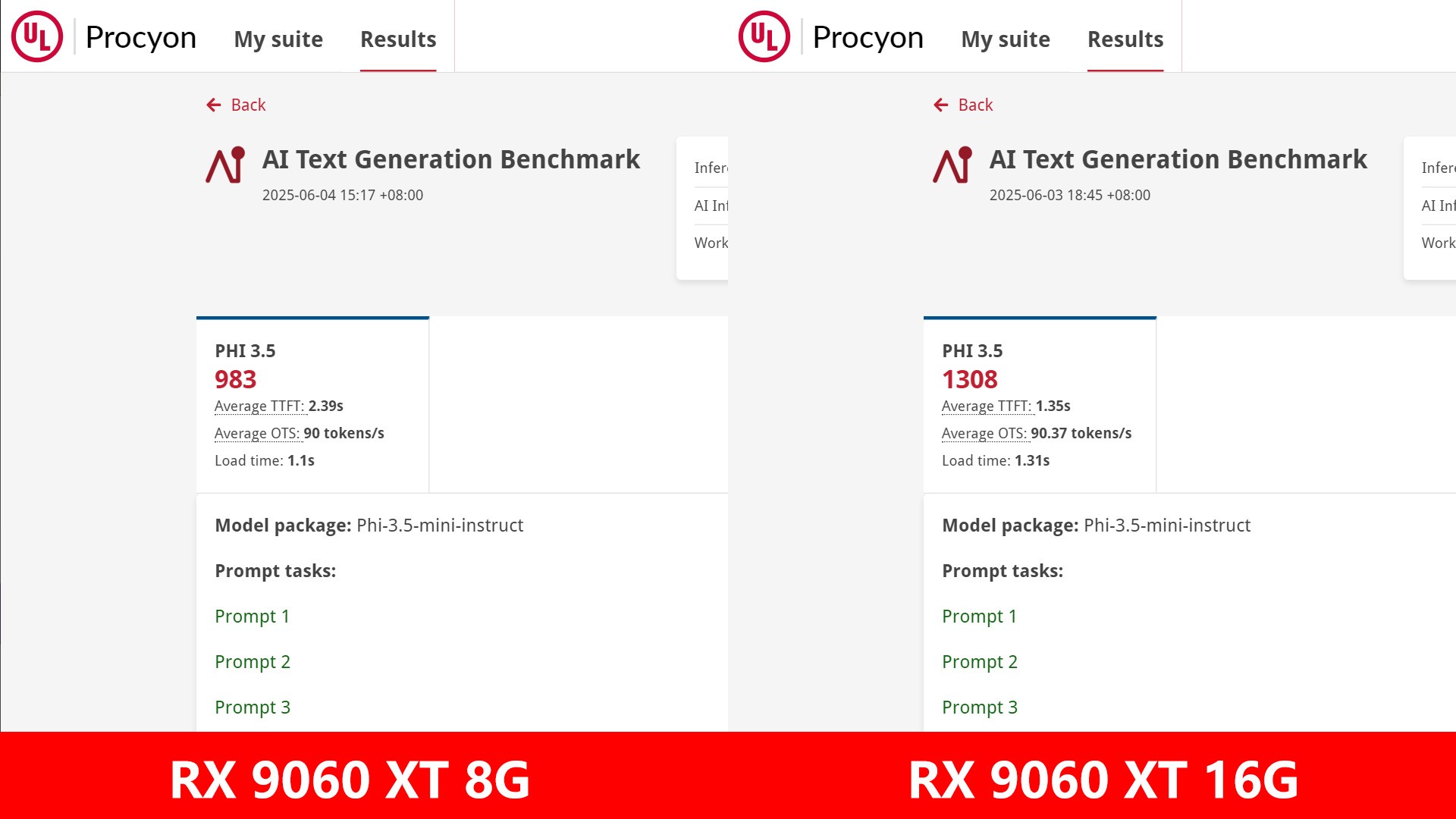Switch to Results tab in left window

pyautogui.click(x=398, y=39)
